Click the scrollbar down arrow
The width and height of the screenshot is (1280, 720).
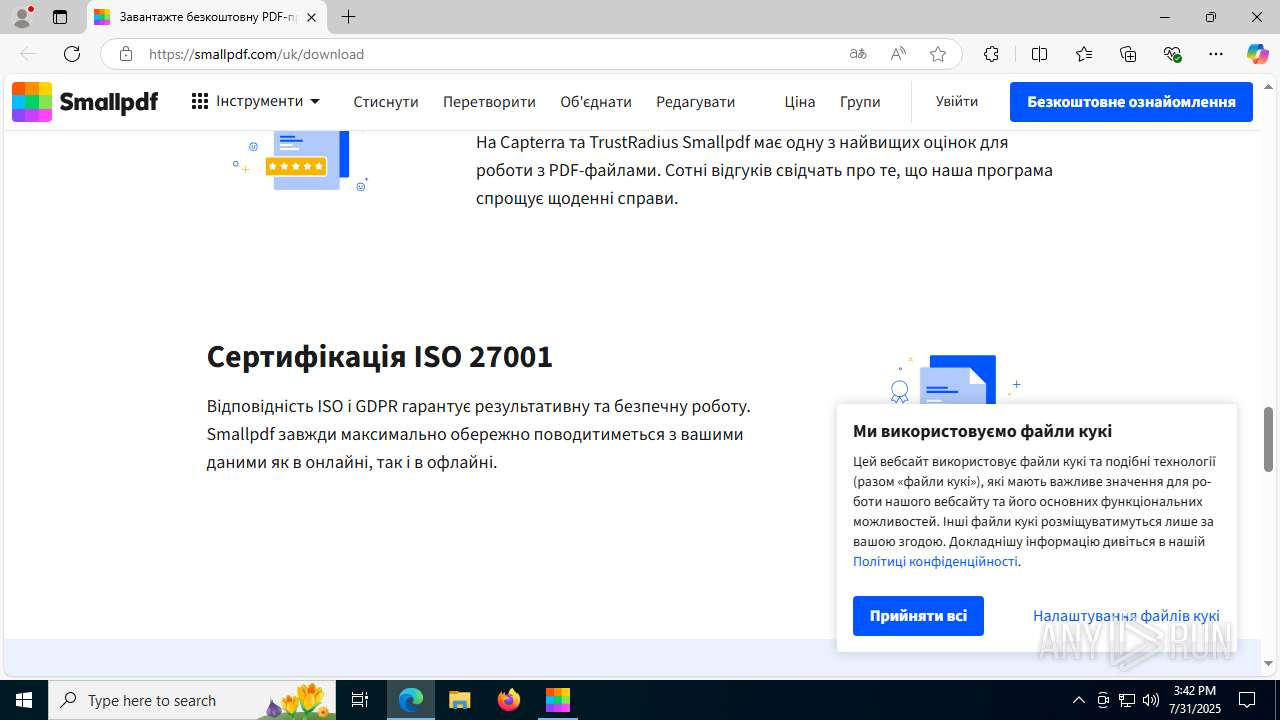click(1269, 663)
